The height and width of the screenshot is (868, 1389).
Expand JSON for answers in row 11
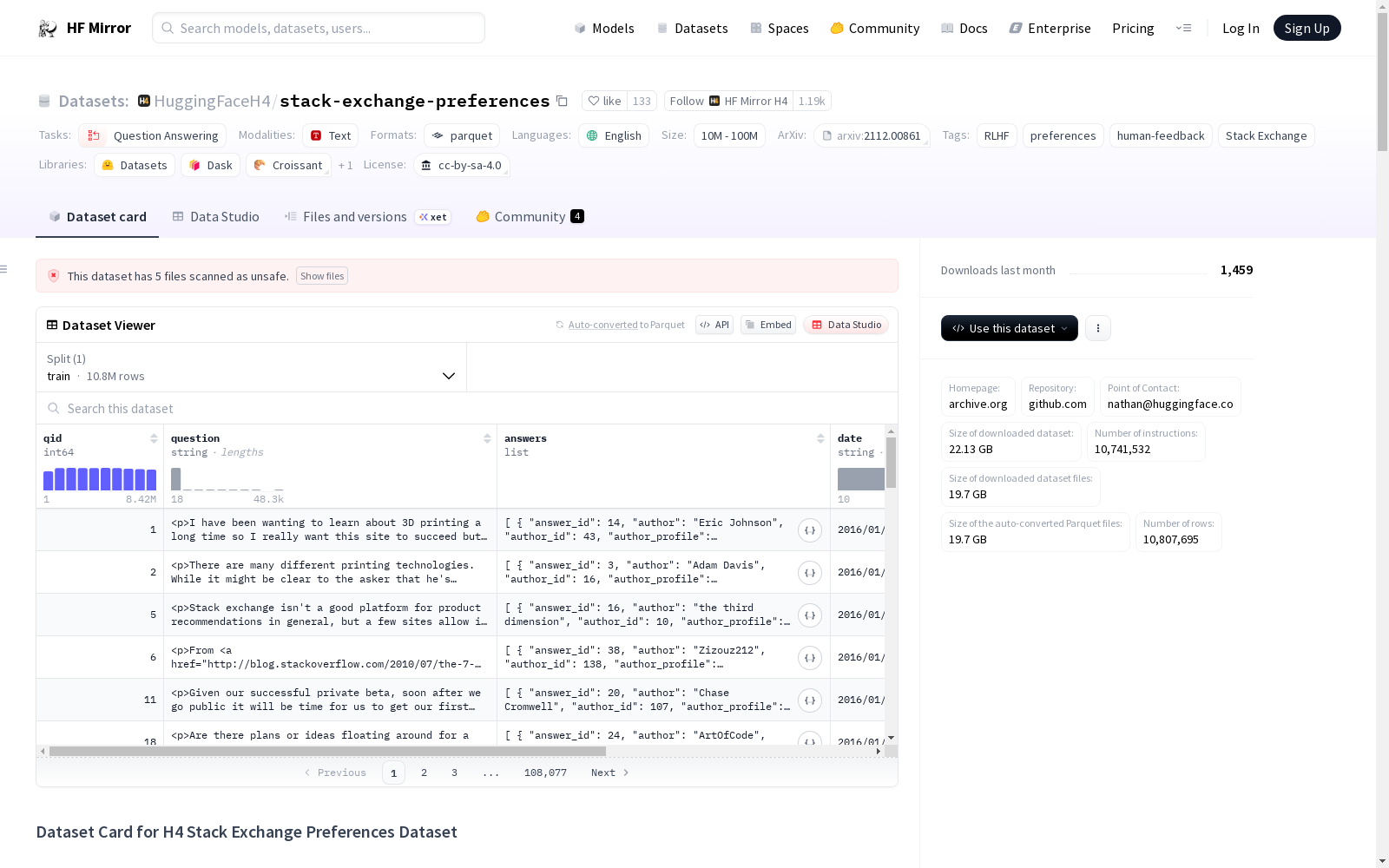coord(810,700)
